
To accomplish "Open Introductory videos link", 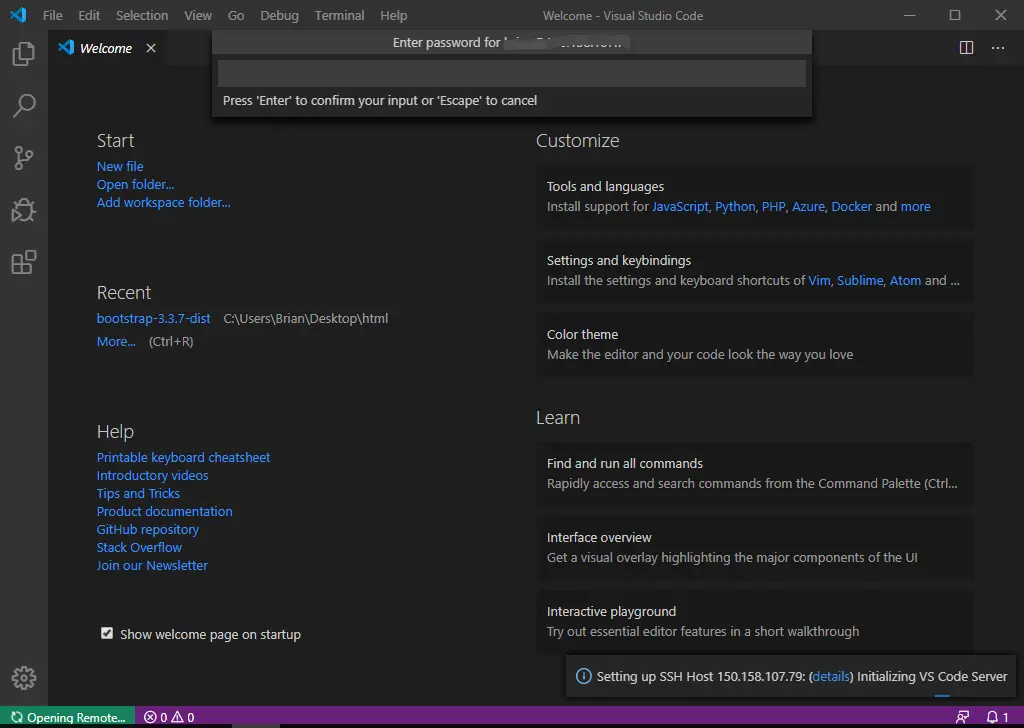I will point(152,475).
